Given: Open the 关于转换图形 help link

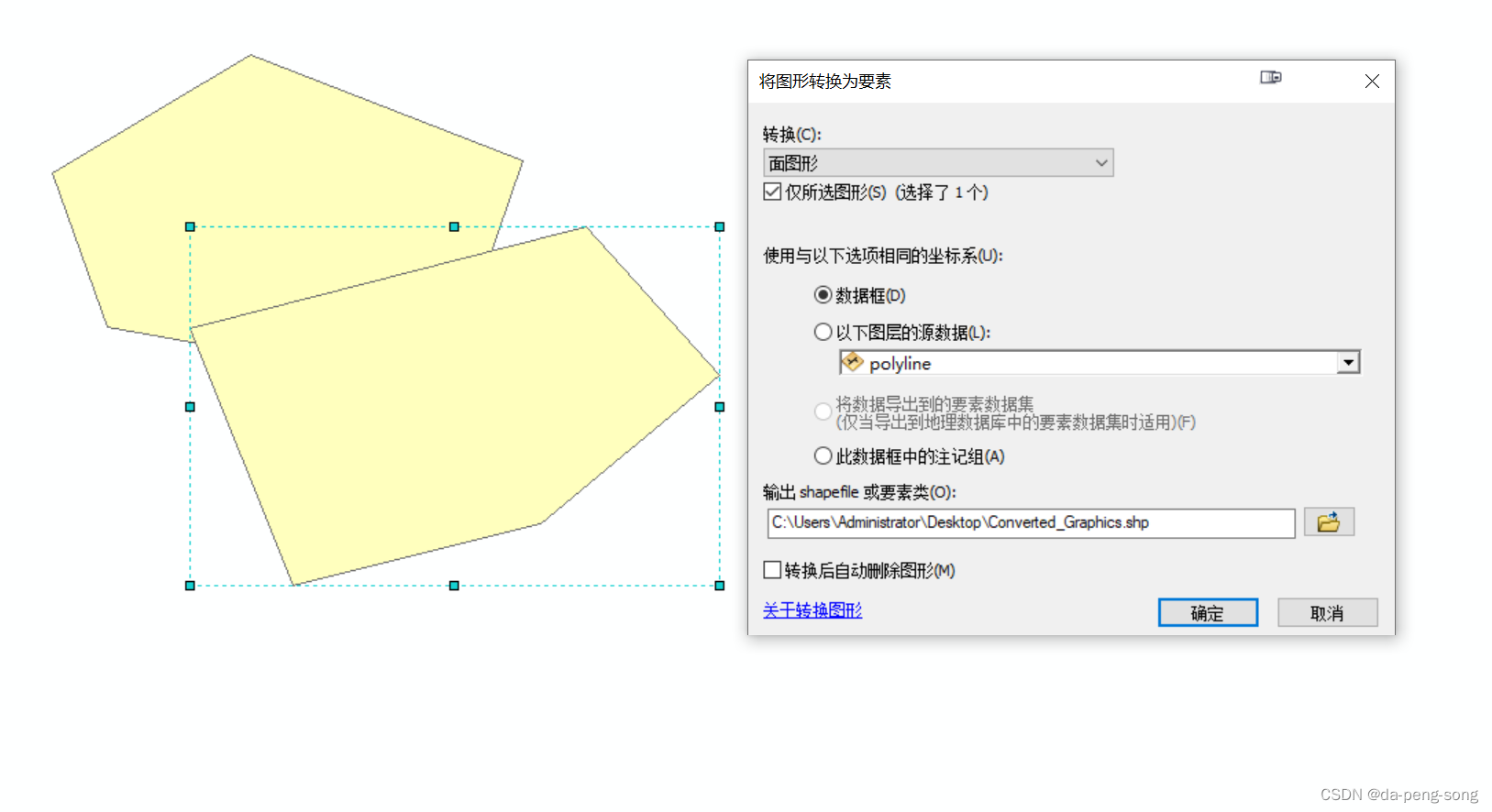Looking at the screenshot, I should (812, 610).
